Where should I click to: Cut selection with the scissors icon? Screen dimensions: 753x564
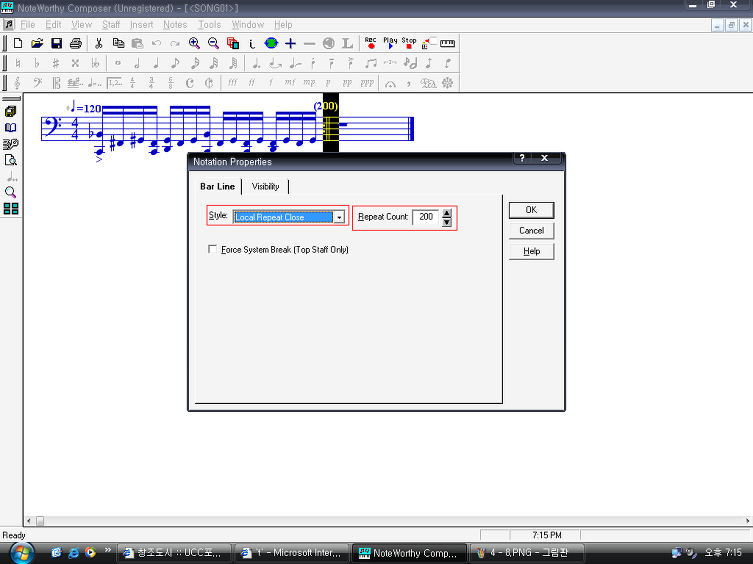pos(98,43)
